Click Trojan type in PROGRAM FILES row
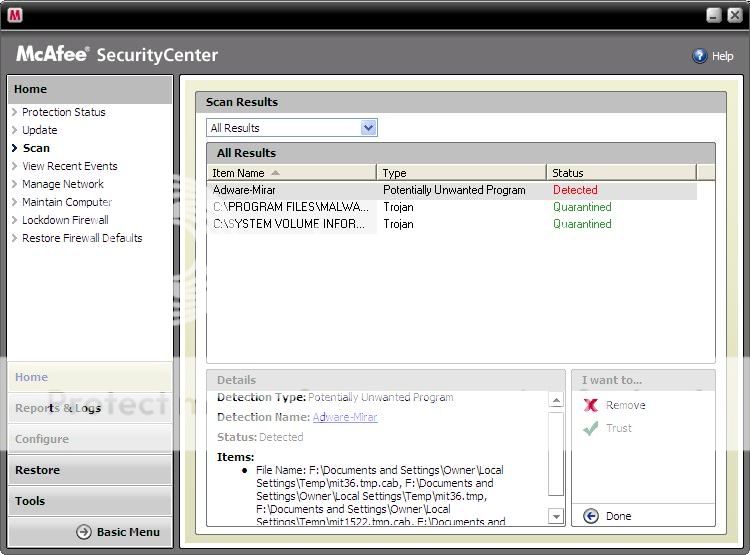The width and height of the screenshot is (750, 555). click(x=398, y=207)
